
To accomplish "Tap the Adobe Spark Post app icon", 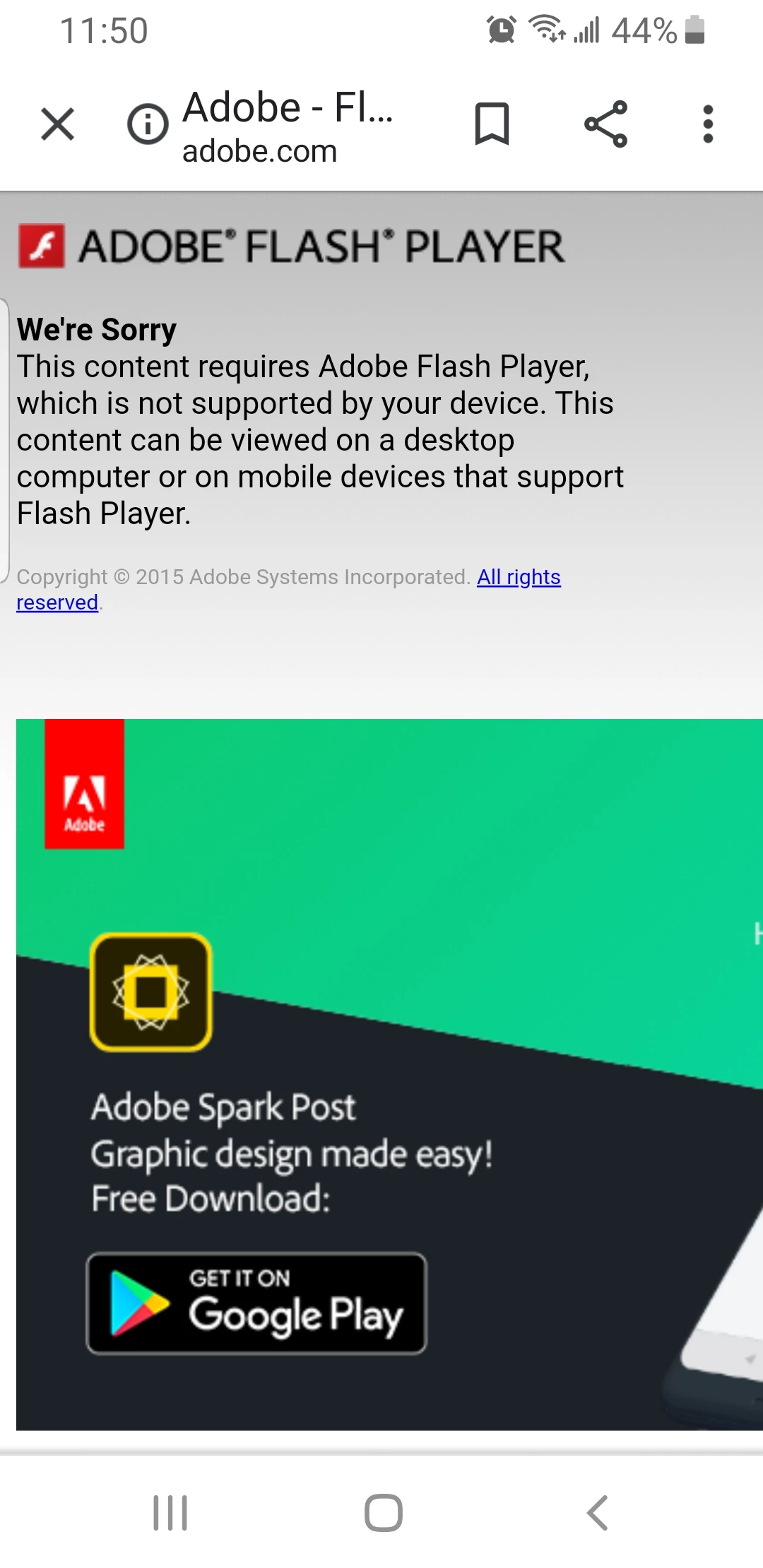I will click(x=150, y=992).
